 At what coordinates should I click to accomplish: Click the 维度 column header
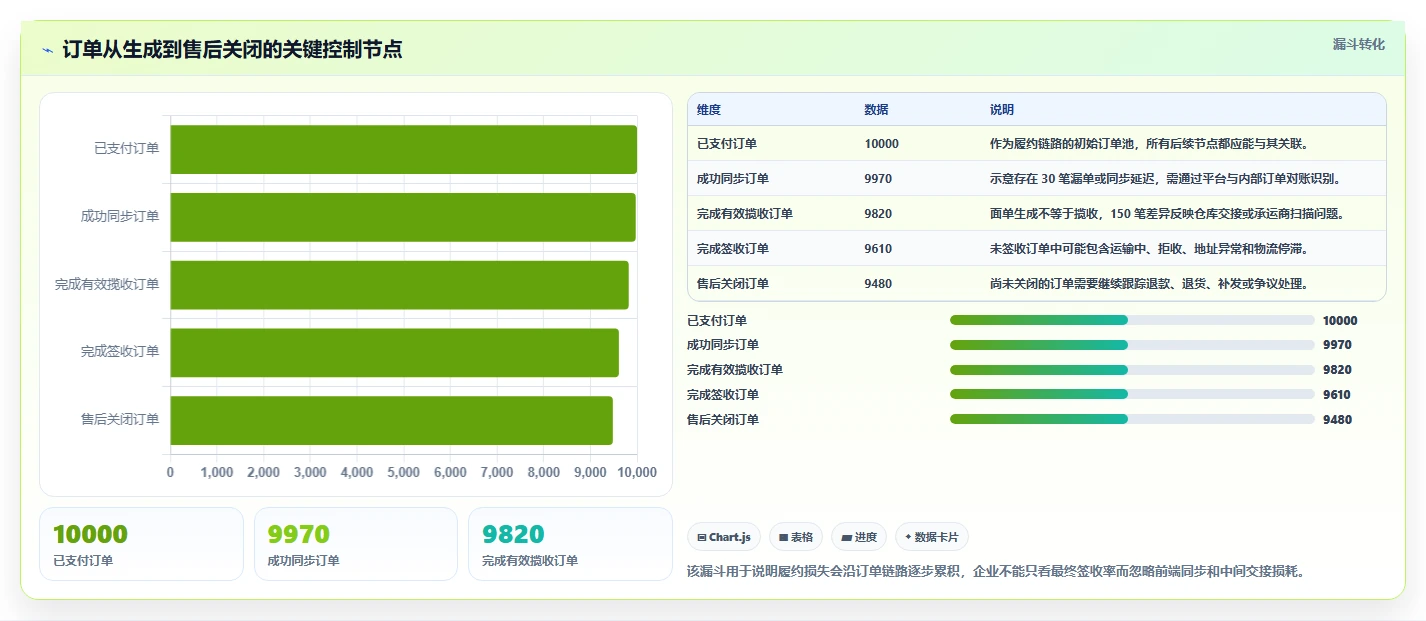click(x=709, y=110)
